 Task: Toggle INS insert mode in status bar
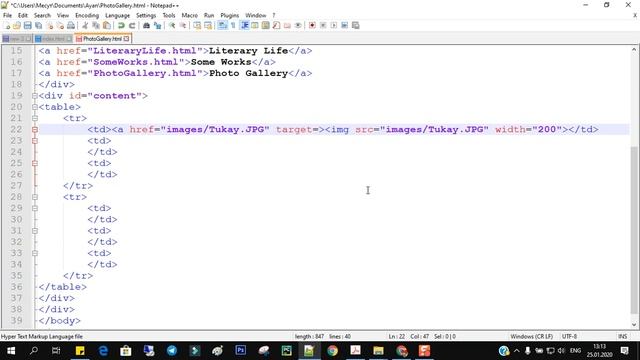[622, 336]
